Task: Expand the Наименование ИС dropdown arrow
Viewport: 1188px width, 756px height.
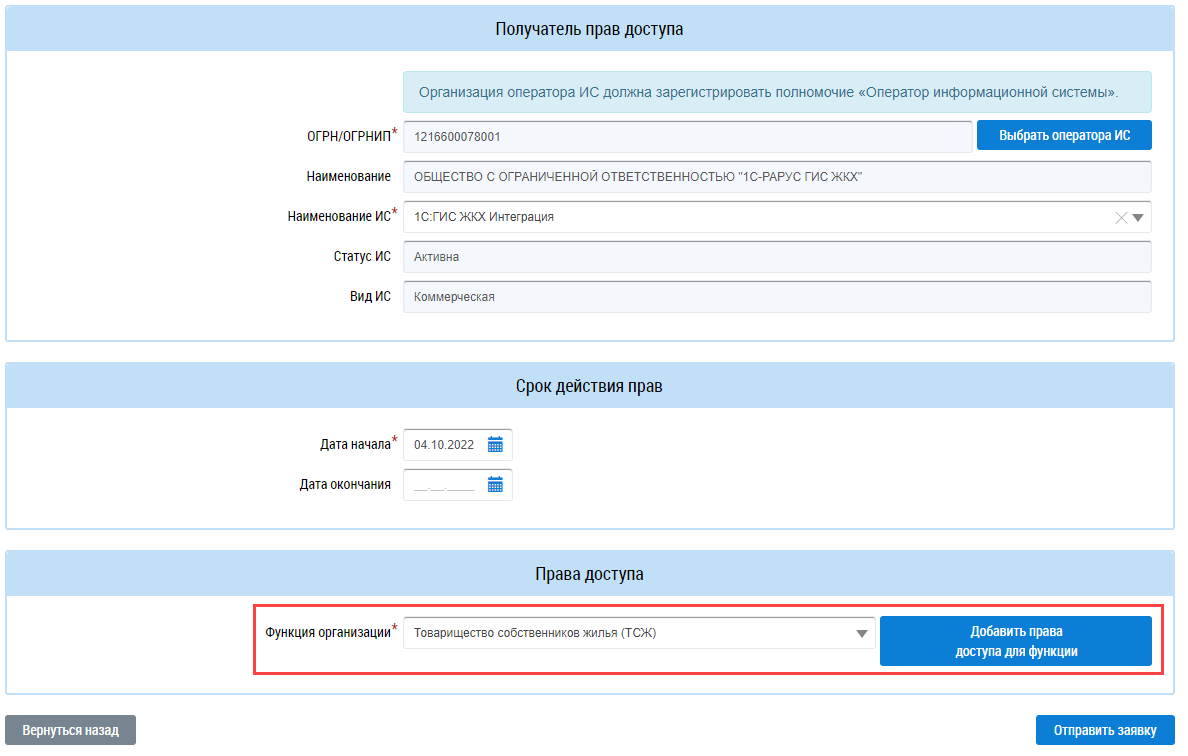Action: 1138,217
